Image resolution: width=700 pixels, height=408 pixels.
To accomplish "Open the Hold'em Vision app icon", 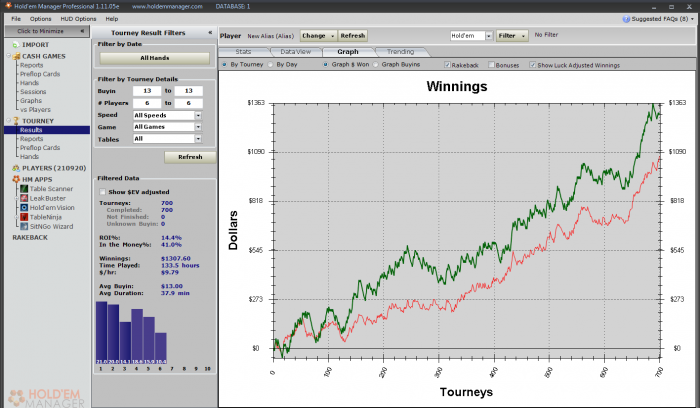I will [24, 208].
